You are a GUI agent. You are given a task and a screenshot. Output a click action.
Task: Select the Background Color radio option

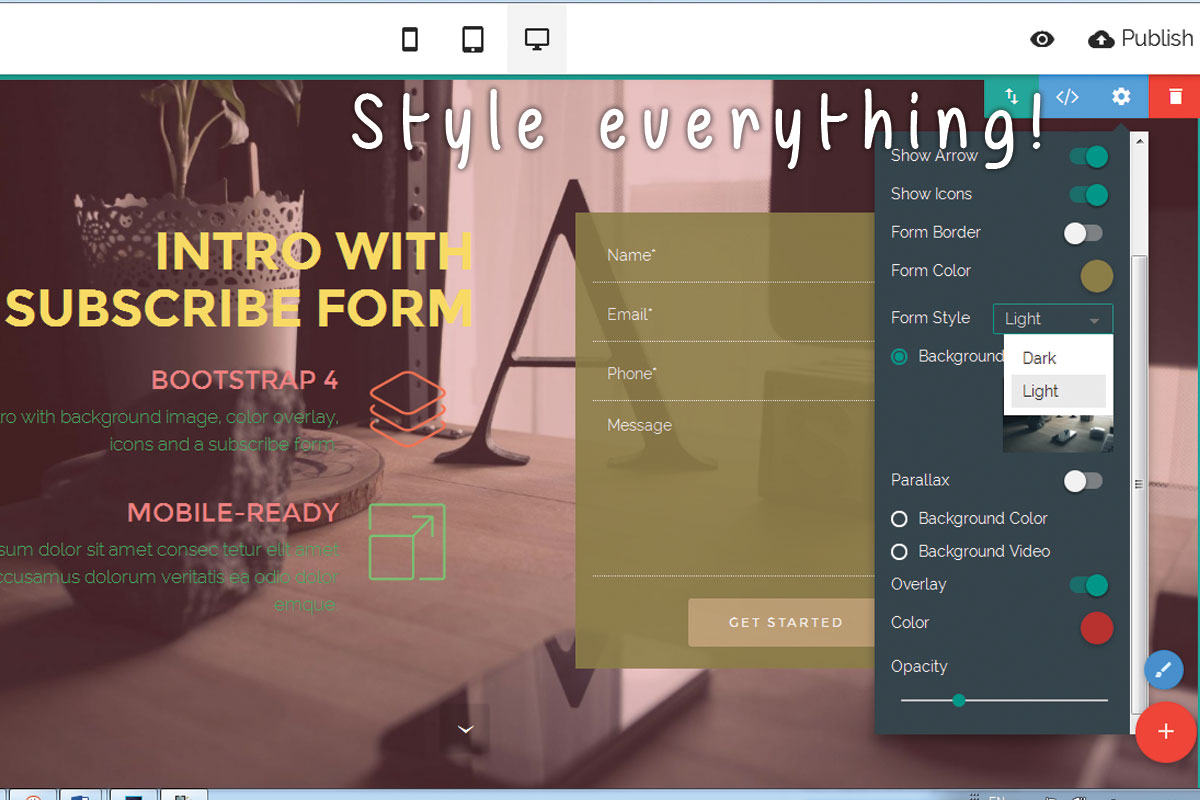tap(899, 519)
